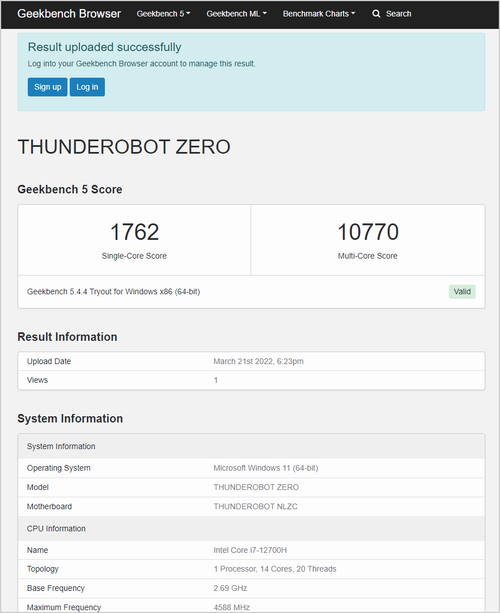Click the Model value THUNDEROBOT ZERO
The width and height of the screenshot is (500, 613).
(256, 487)
